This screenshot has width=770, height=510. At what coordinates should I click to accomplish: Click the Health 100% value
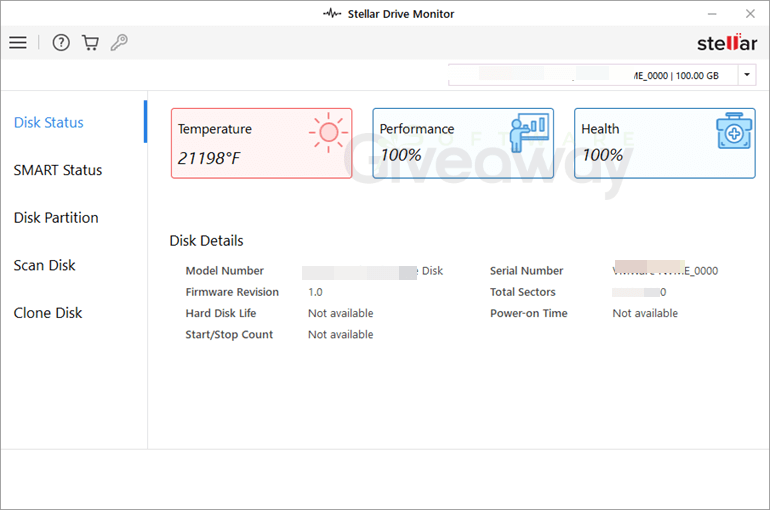[603, 155]
